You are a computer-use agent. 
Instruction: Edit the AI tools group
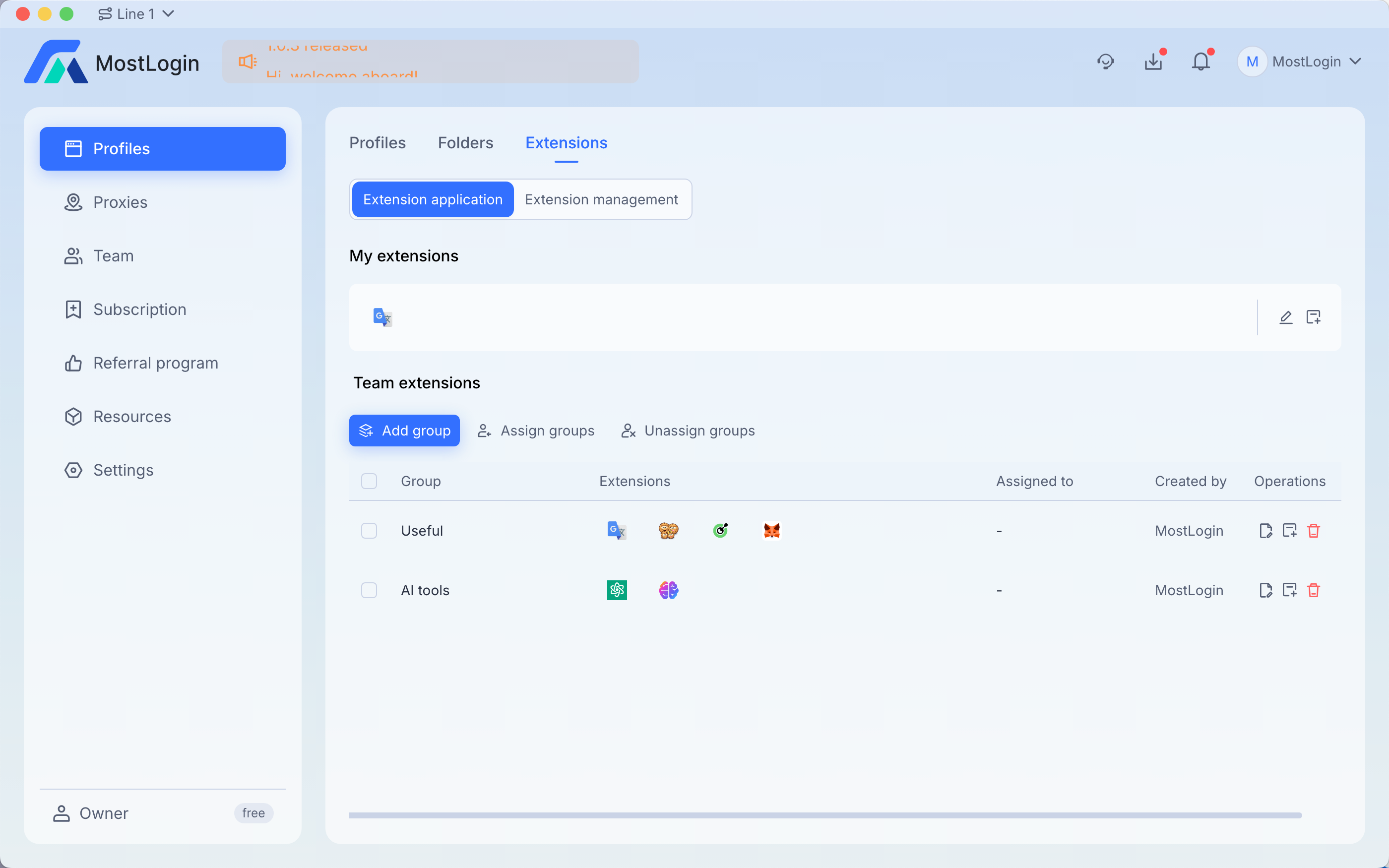pyautogui.click(x=1265, y=590)
